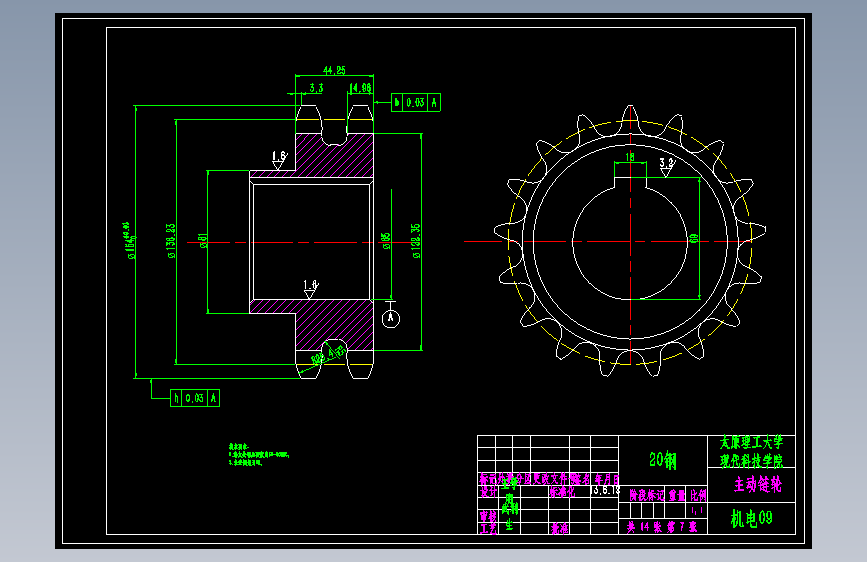The height and width of the screenshot is (562, 867).
Task: Select the lower 1.6 roughness symbol in bore
Action: (x=311, y=289)
